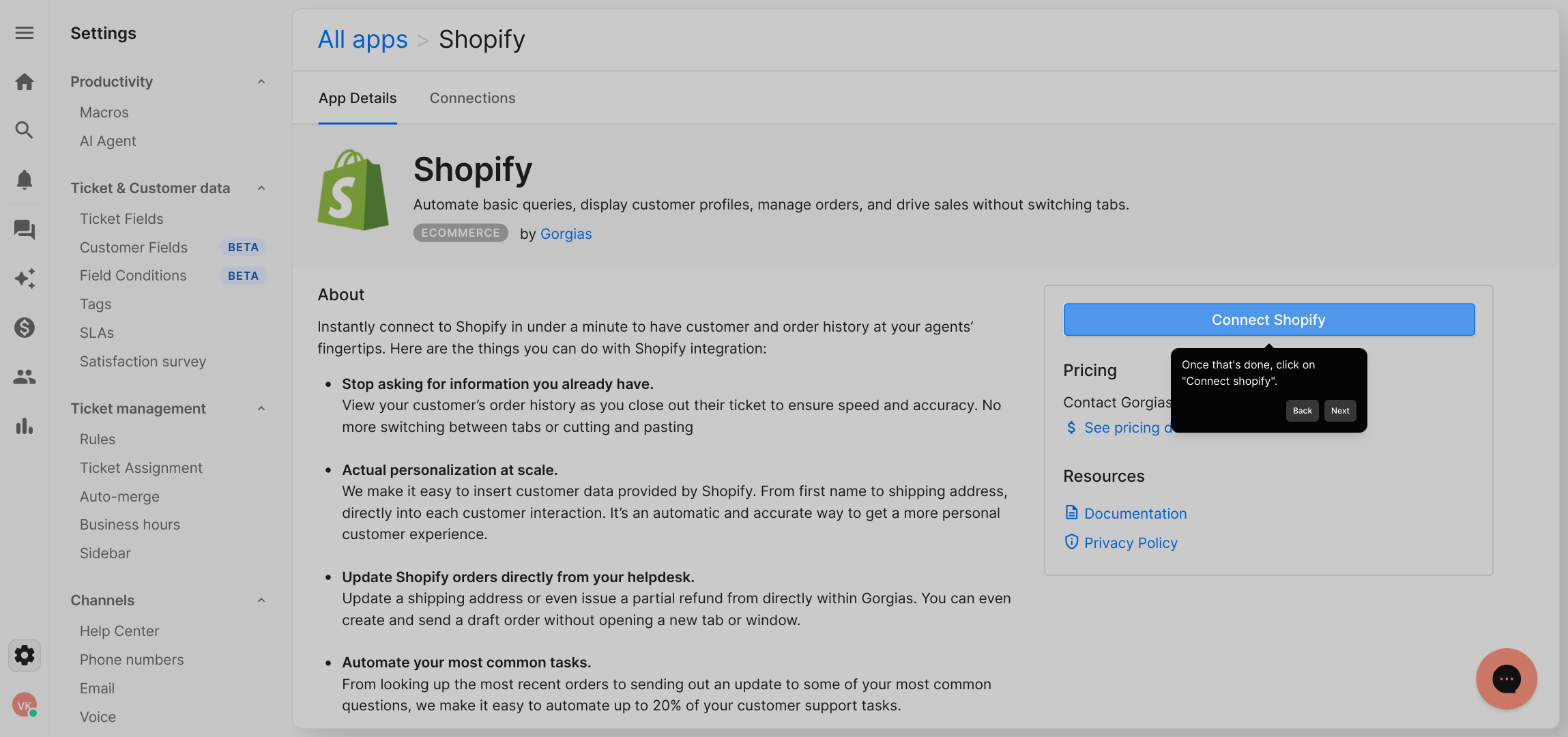Collapse the Channels section
1568x737 pixels.
(261, 601)
